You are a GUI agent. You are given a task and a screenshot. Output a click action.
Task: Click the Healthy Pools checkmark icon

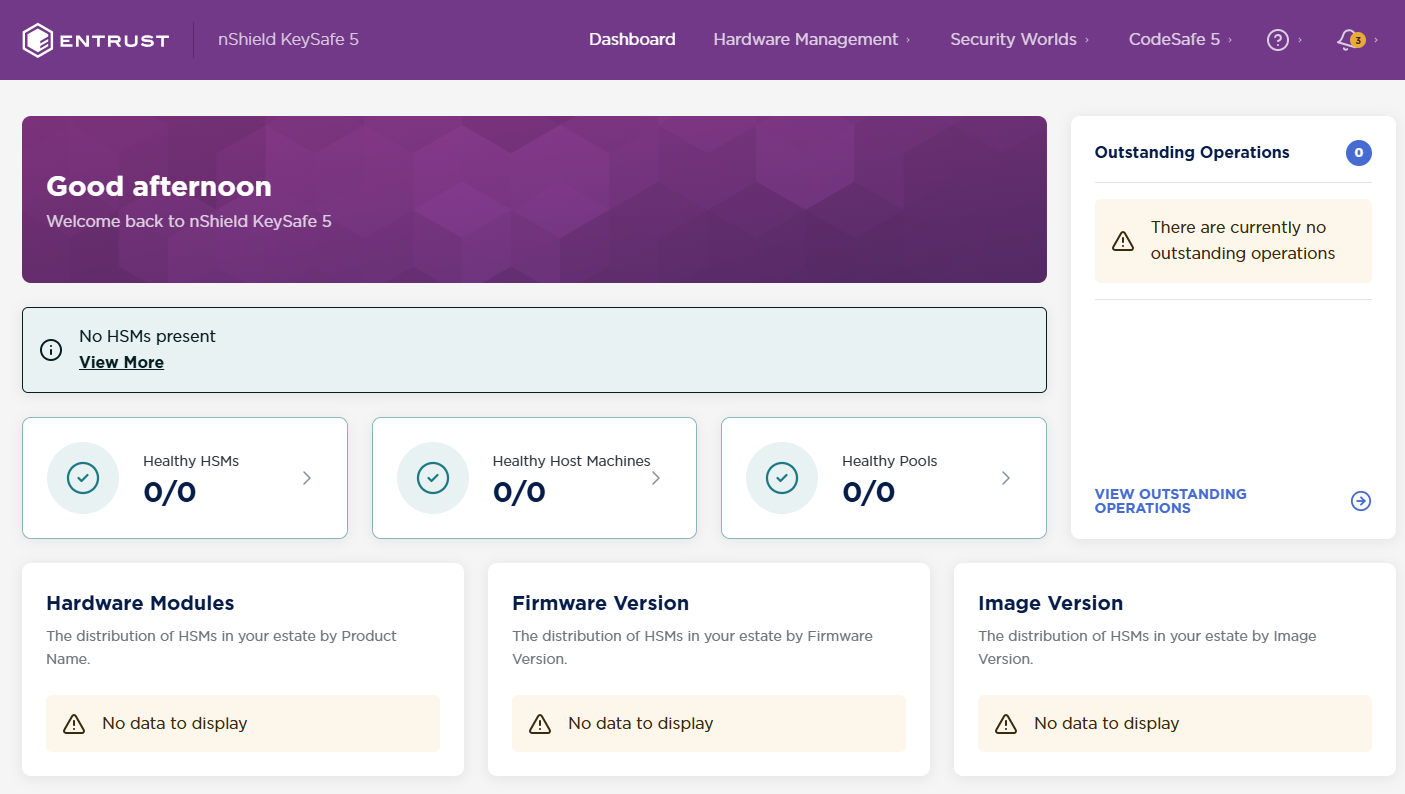[782, 478]
